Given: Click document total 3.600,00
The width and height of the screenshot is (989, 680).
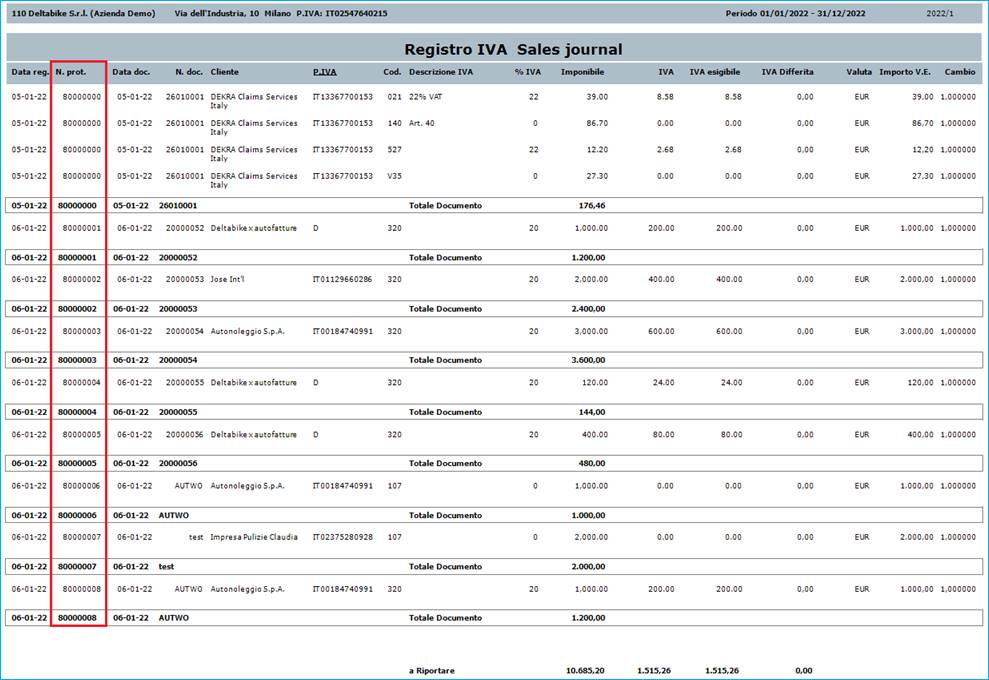Looking at the screenshot, I should [587, 360].
